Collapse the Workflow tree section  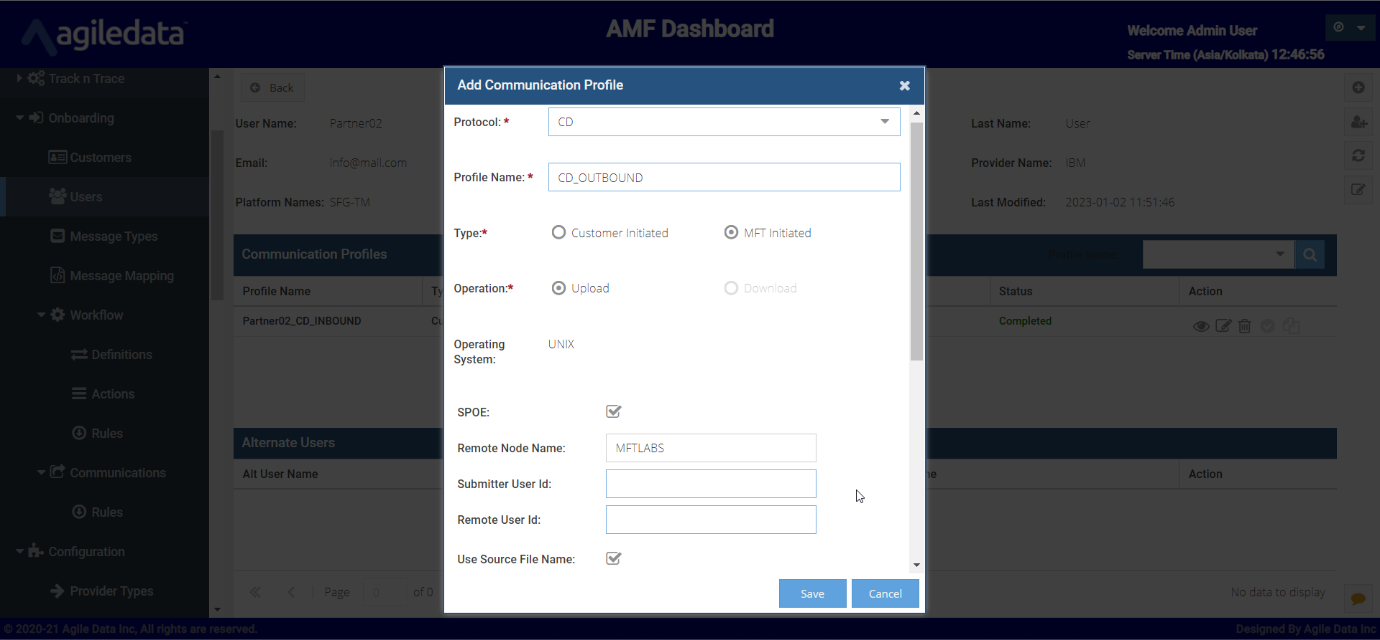42,315
